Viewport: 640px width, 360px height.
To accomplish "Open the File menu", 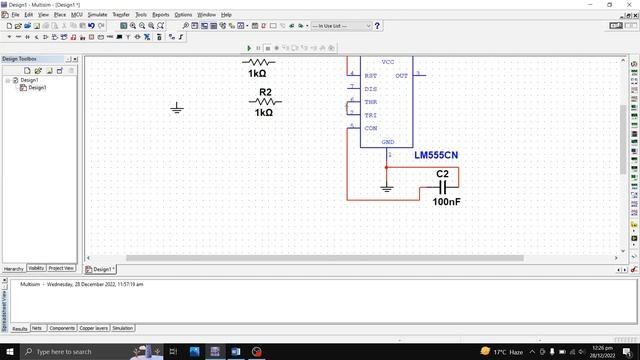I will pyautogui.click(x=15, y=15).
